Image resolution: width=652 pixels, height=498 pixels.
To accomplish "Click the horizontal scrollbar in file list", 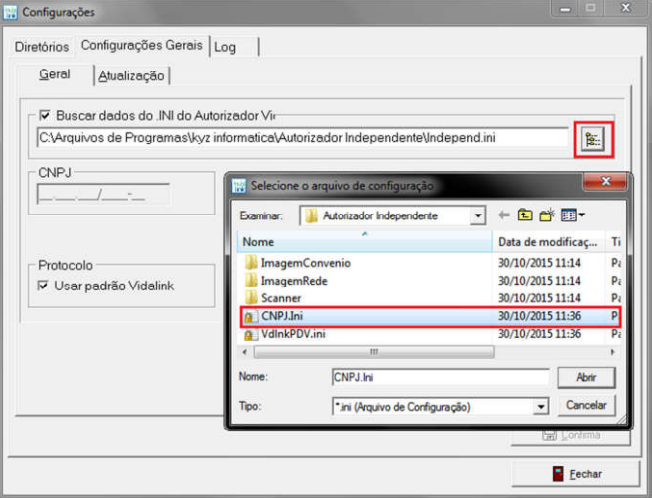I will [x=375, y=352].
